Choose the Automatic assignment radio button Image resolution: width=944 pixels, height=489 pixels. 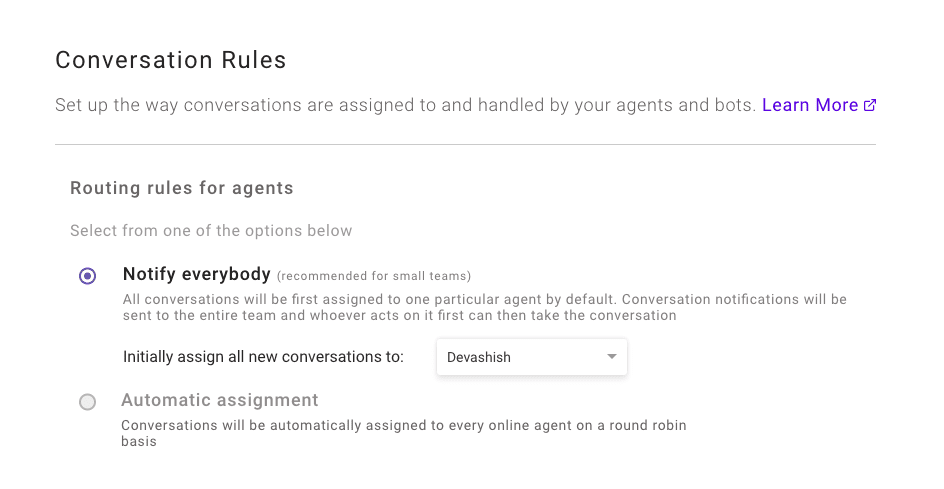click(88, 402)
